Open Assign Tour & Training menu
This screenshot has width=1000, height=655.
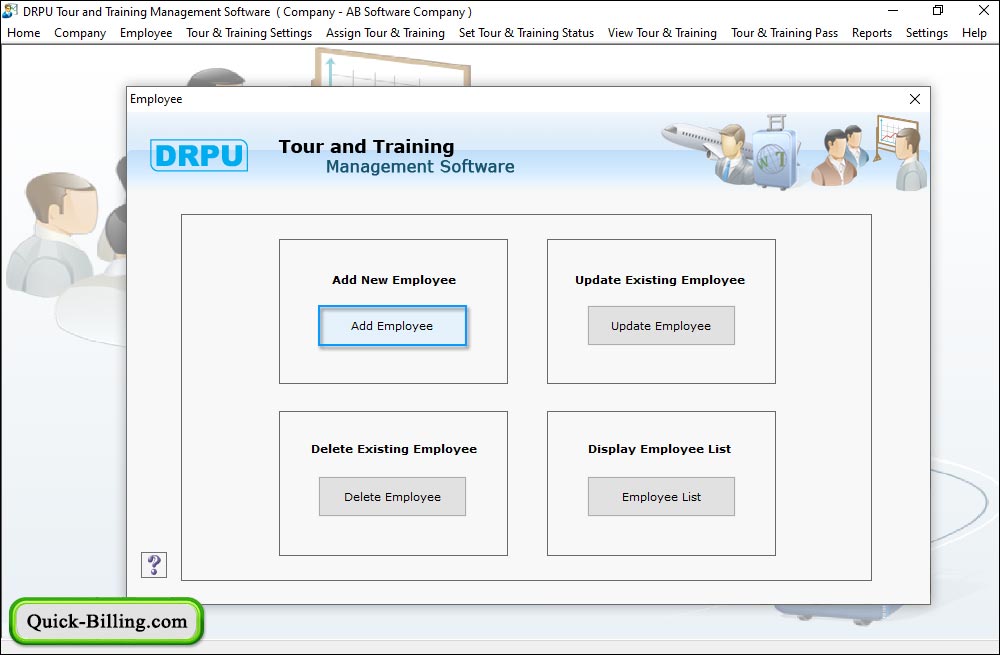385,33
